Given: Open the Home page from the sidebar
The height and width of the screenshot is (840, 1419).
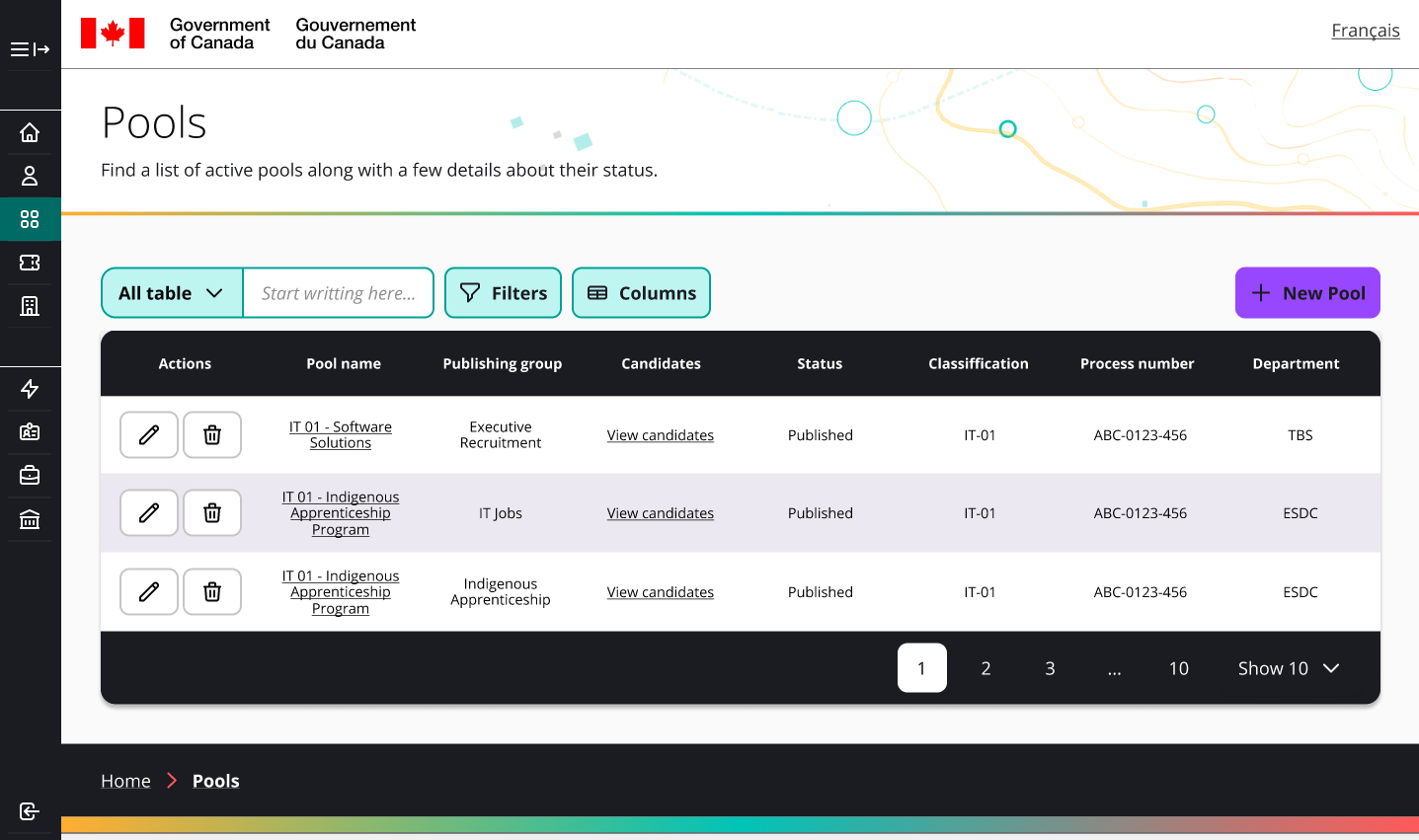Looking at the screenshot, I should (31, 131).
